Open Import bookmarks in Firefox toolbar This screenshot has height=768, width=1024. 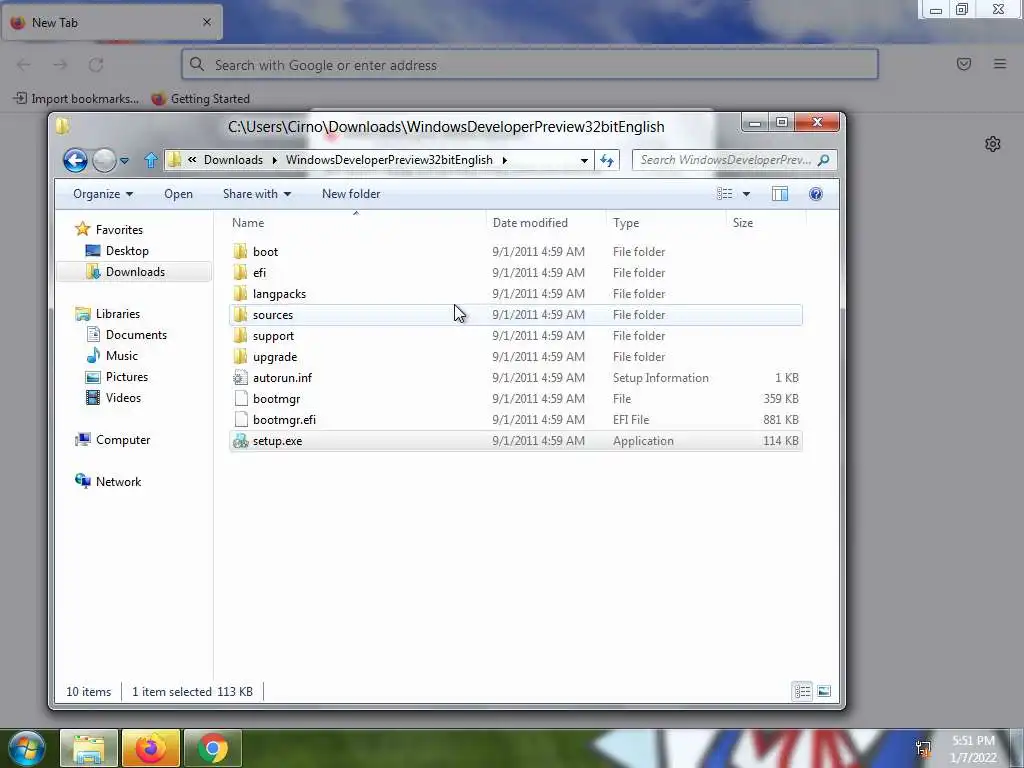[76, 99]
